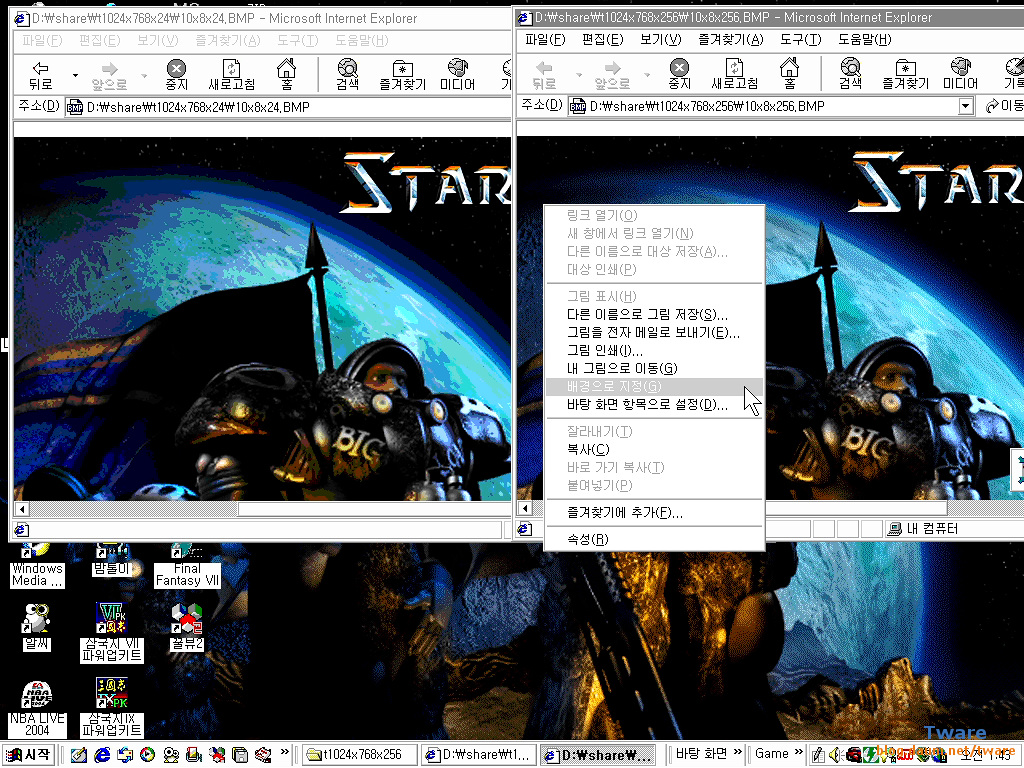The width and height of the screenshot is (1024, 768).
Task: Click the 시작 Start button
Action: click(x=28, y=755)
